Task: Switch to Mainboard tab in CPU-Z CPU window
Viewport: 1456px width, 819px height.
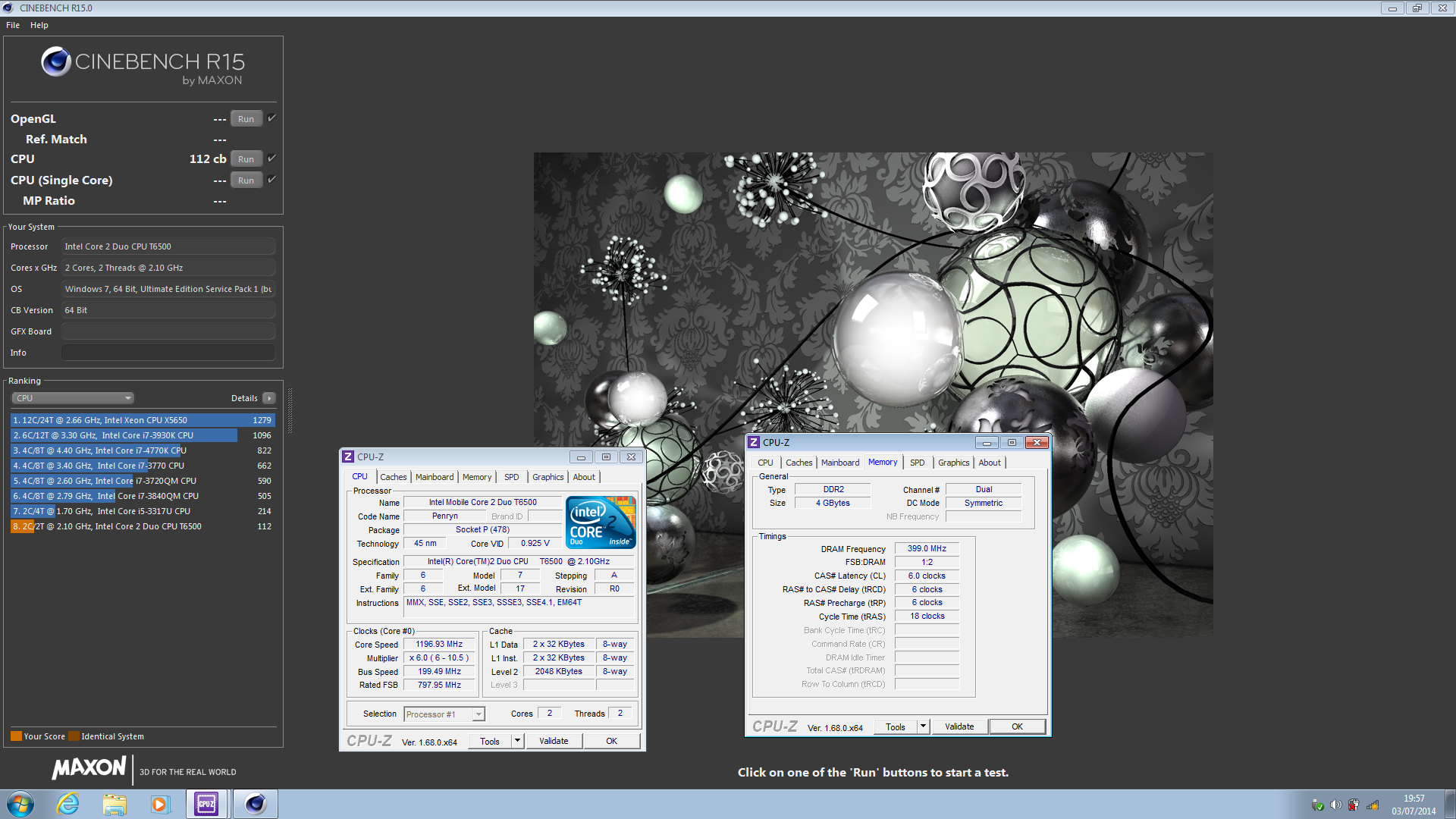Action: [435, 477]
